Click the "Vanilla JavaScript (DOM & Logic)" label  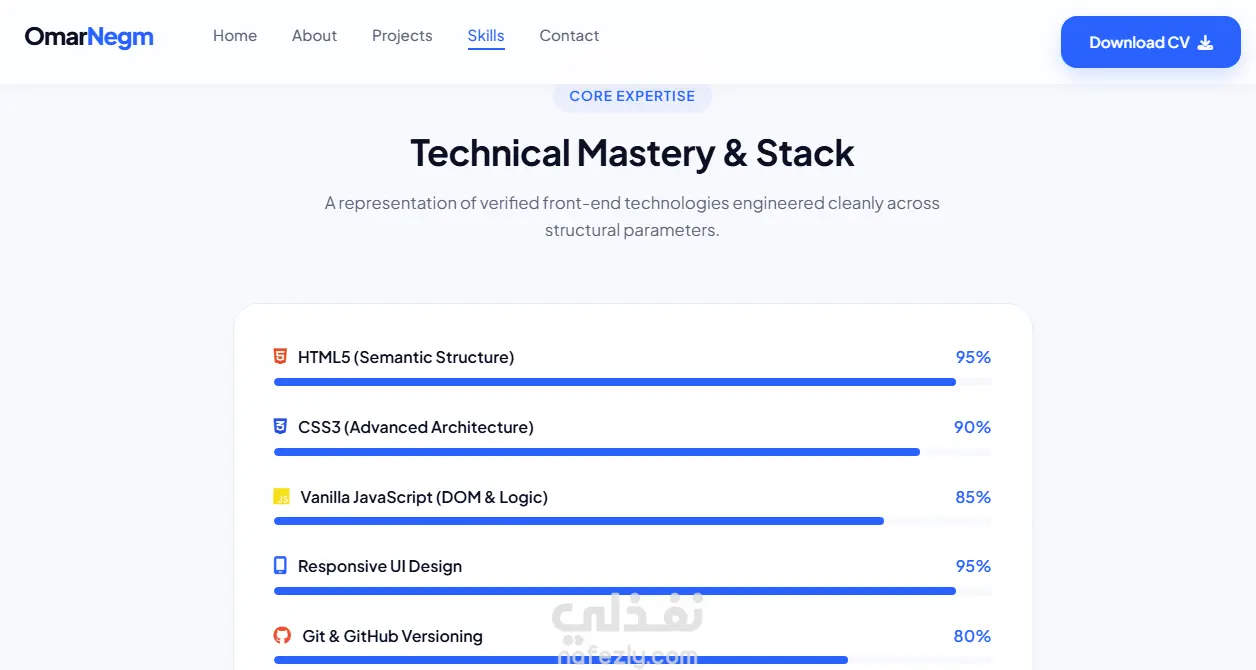pos(424,497)
